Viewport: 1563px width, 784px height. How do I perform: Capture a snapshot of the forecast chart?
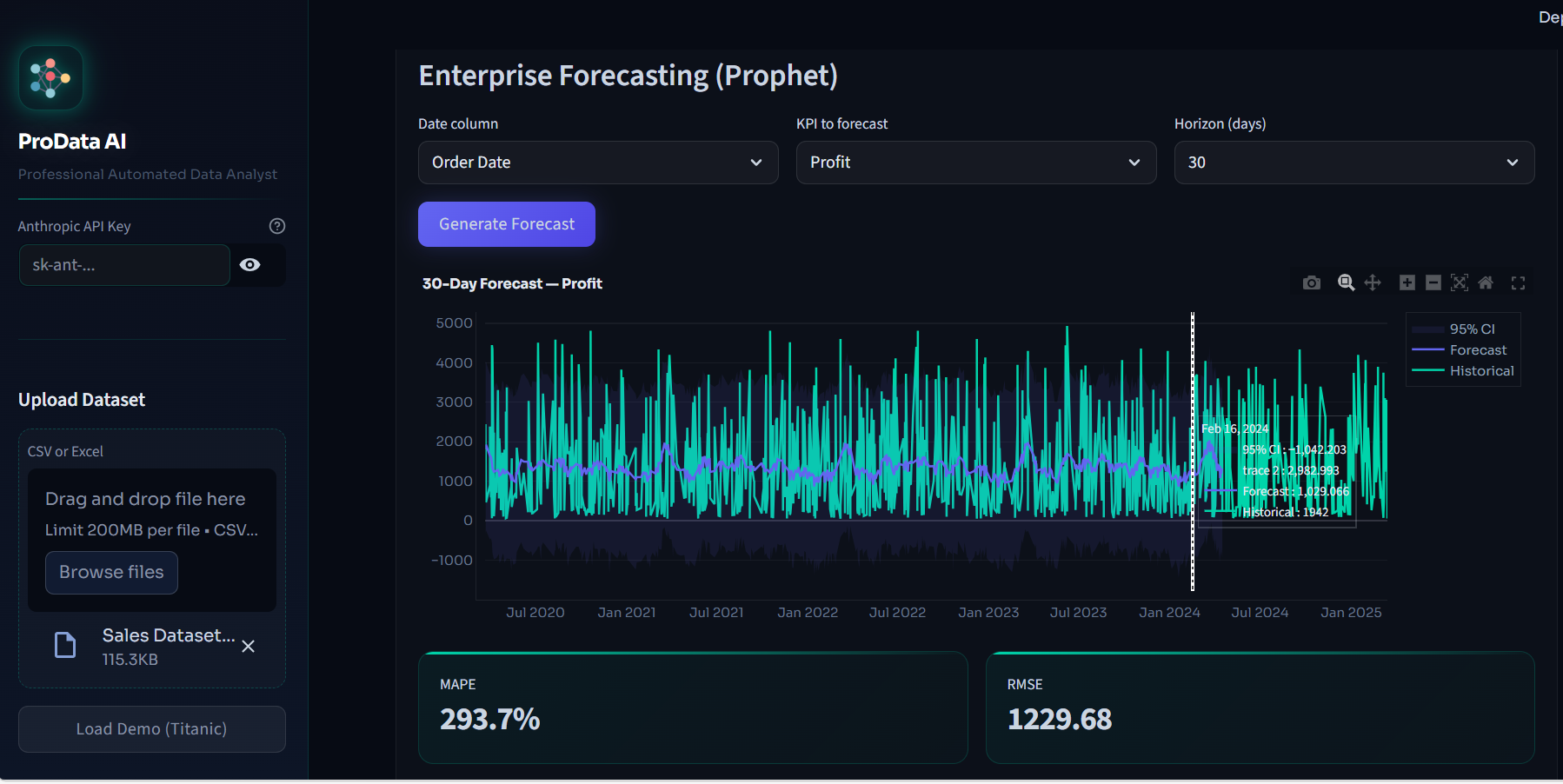tap(1312, 282)
